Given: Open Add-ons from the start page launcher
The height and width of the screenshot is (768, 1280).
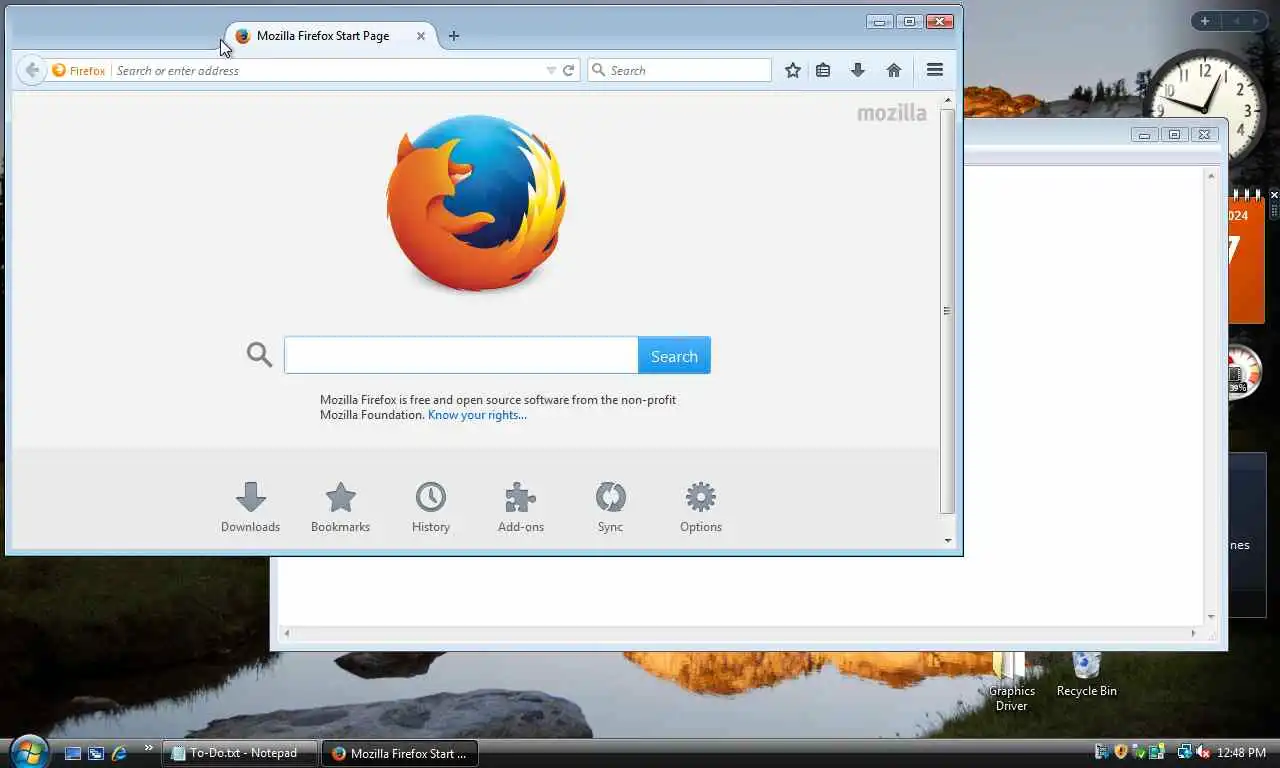Looking at the screenshot, I should click(x=521, y=508).
